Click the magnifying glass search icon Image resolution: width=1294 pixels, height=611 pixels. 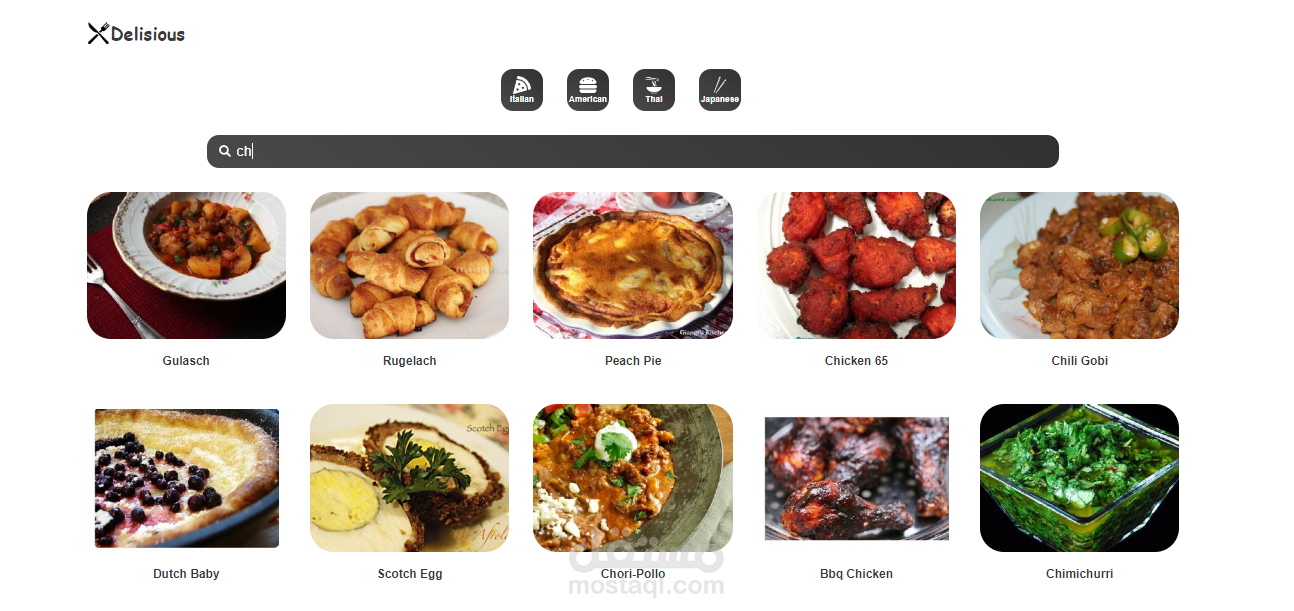pos(225,151)
